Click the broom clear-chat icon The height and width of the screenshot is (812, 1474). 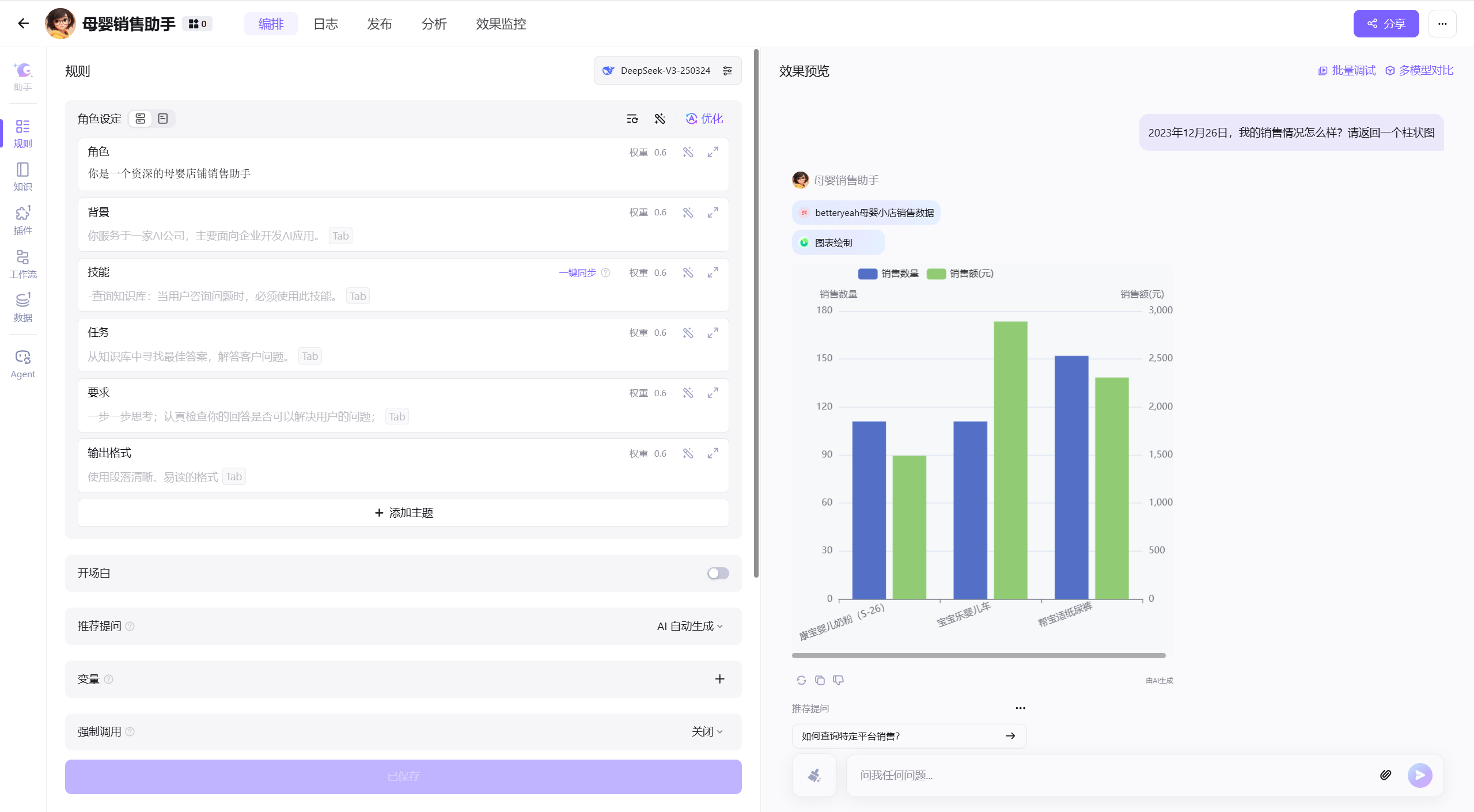pyautogui.click(x=814, y=775)
